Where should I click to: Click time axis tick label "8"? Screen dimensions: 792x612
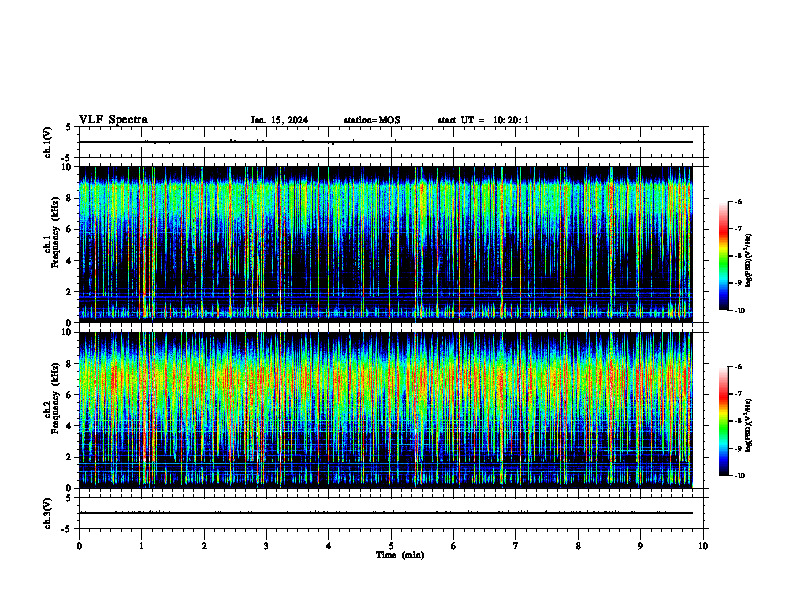[x=578, y=546]
